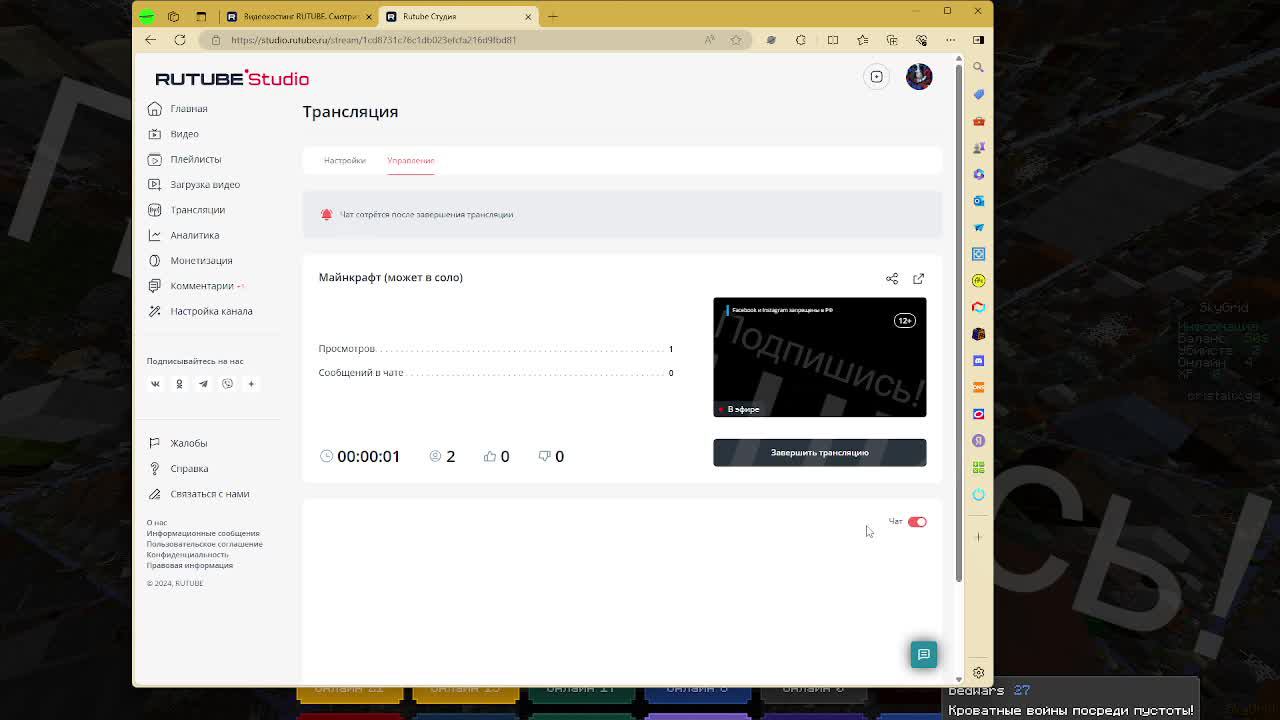This screenshot has width=1280, height=720.
Task: Open Edge sidebar settings gear
Action: (978, 673)
